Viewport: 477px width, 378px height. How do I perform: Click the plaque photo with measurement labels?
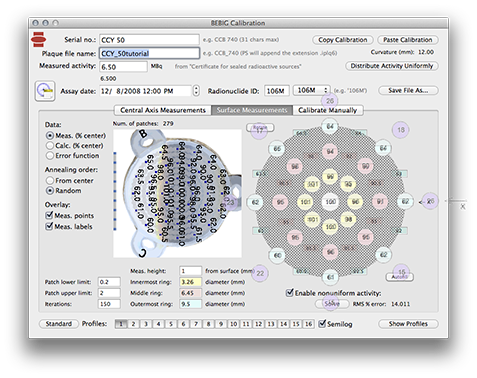tap(177, 193)
